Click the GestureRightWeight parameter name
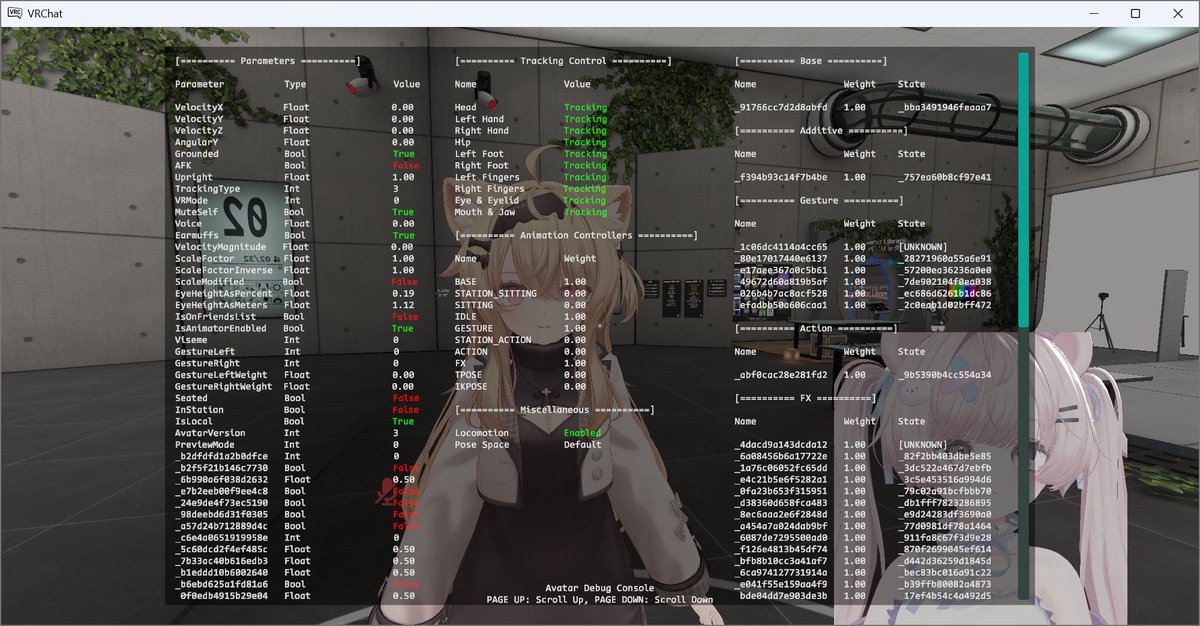Screen dimensions: 1200x626 224,387
